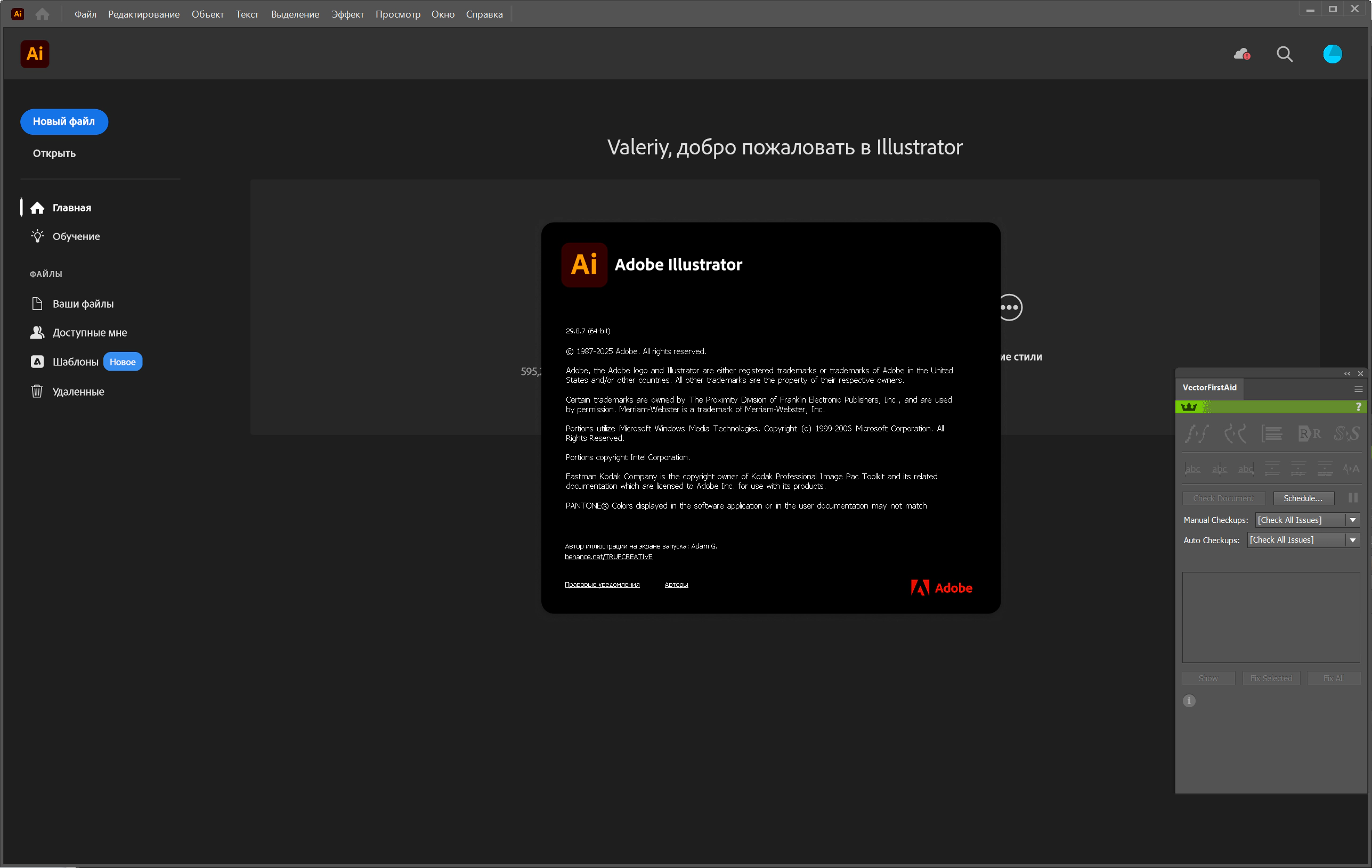
Task: Click the Adobe logo in the About dialog
Action: click(941, 588)
